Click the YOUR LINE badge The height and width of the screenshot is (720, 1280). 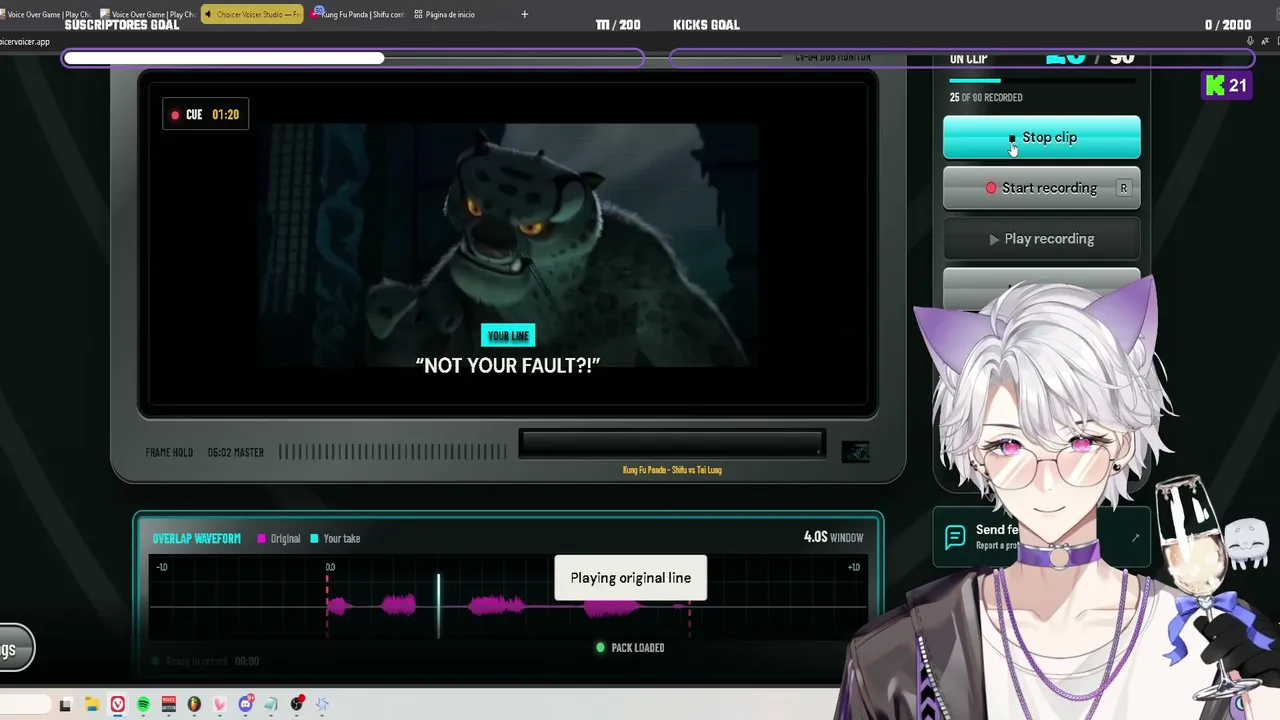point(508,336)
